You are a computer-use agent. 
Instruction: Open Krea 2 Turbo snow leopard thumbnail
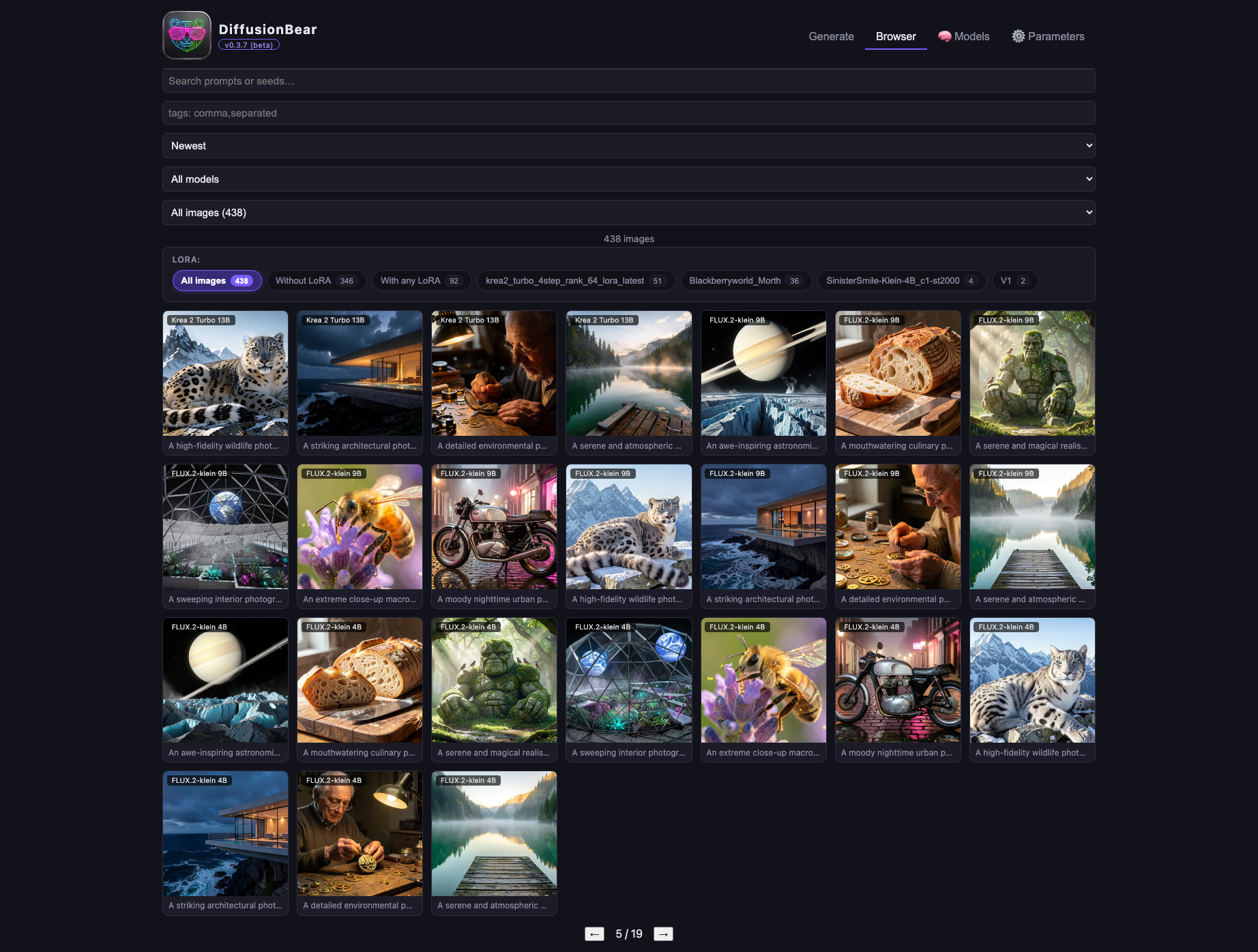tap(225, 374)
